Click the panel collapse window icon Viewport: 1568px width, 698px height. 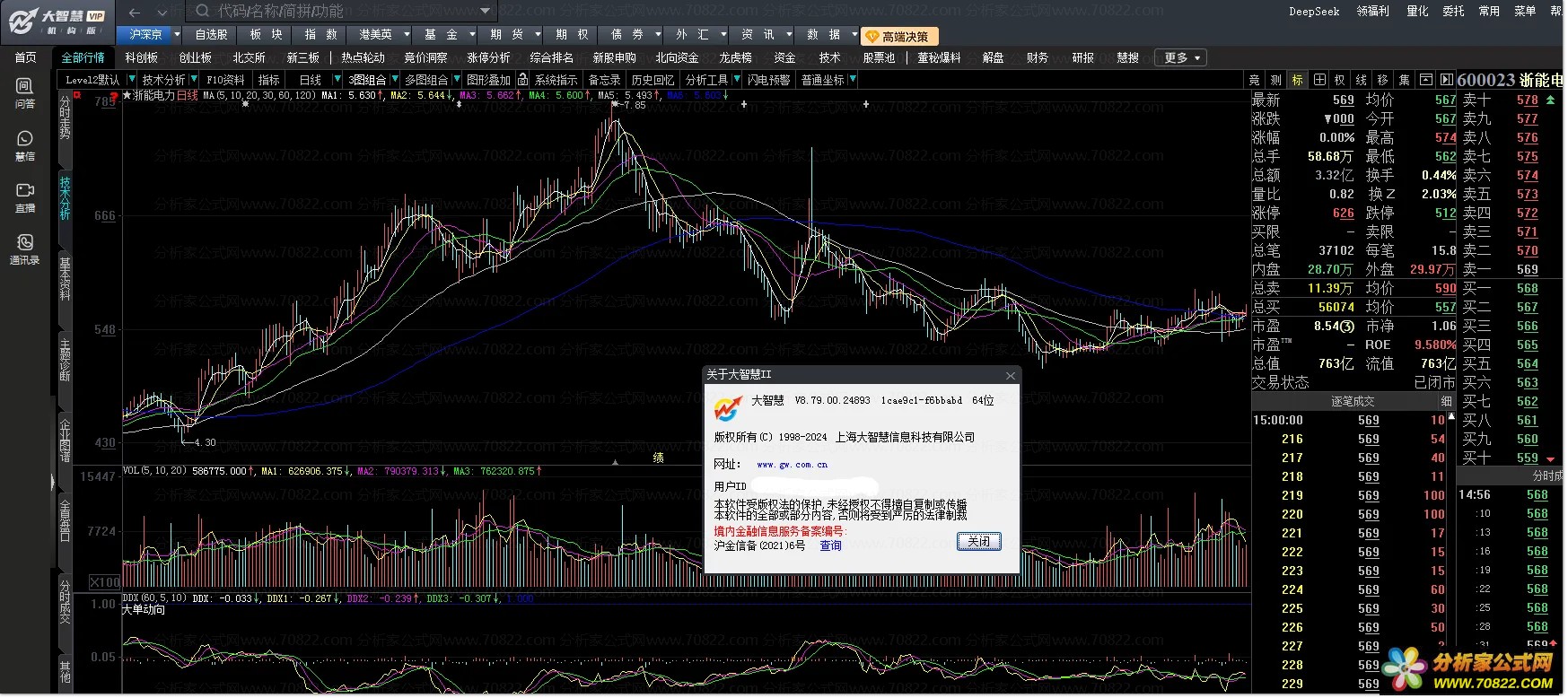click(1425, 80)
